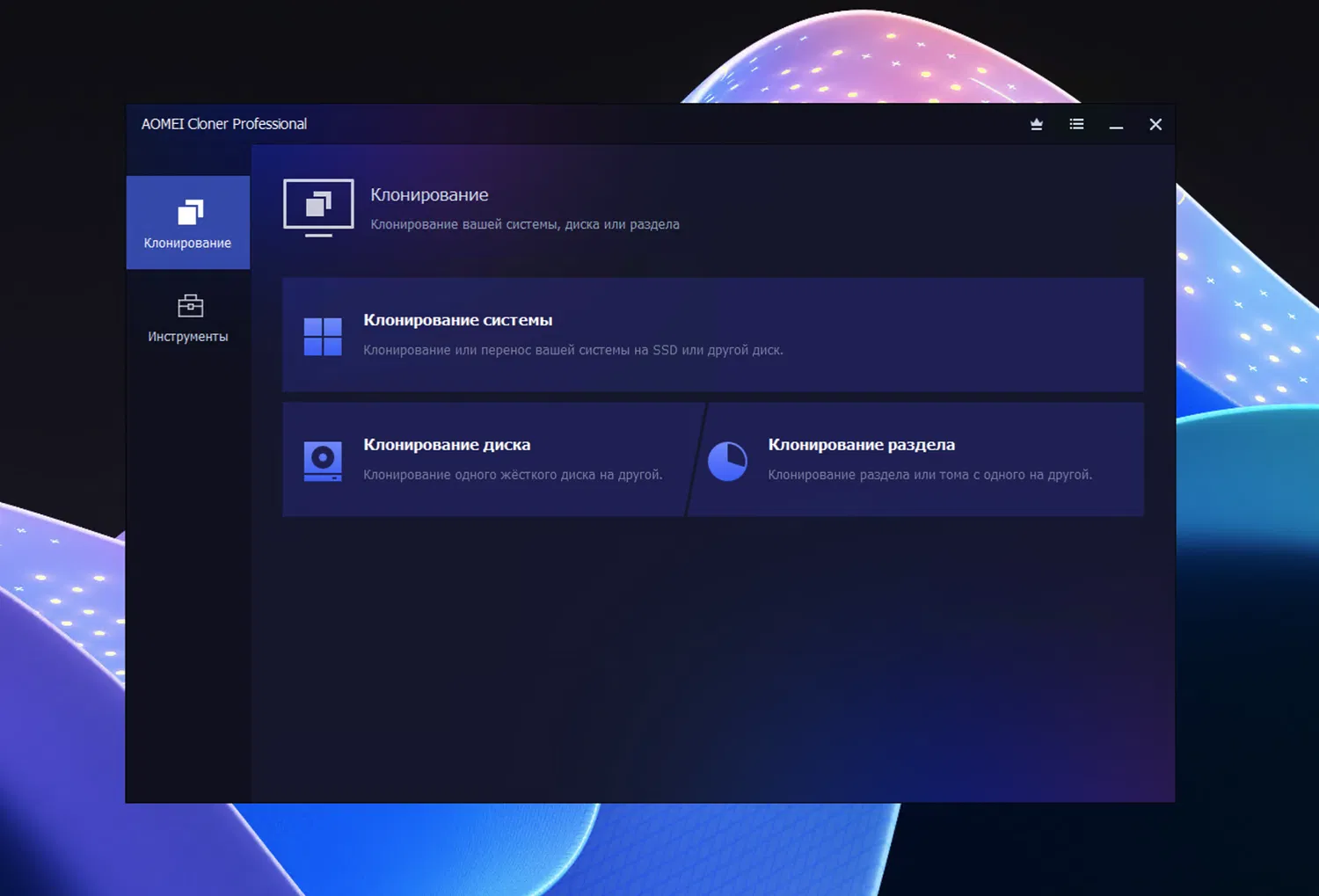1319x896 pixels.
Task: Select the Клонирование диска title
Action: 447,445
